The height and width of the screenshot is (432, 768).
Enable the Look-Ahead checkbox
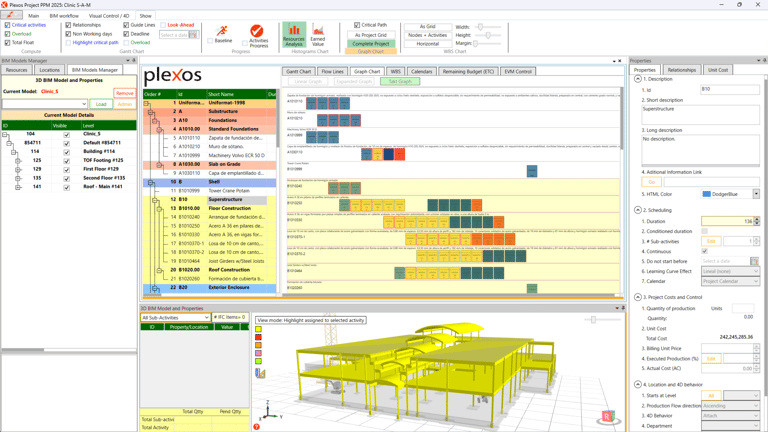(x=163, y=25)
